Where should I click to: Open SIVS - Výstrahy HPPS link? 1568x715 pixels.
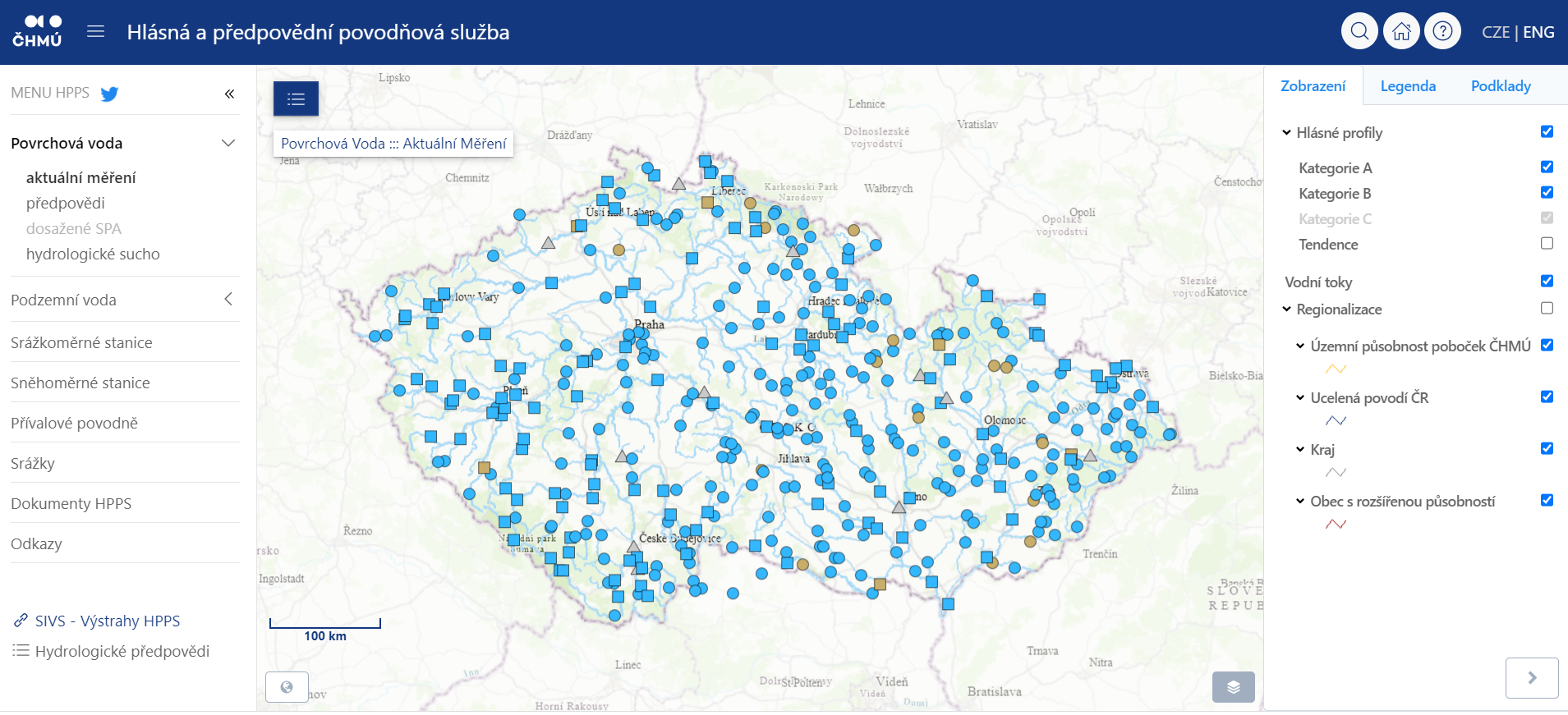pos(107,621)
